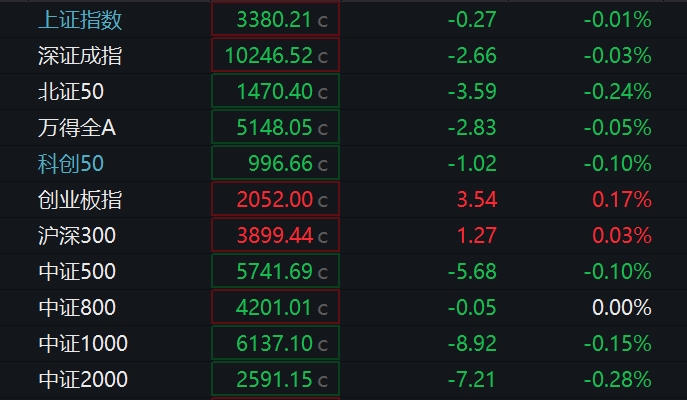
Task: Click the -0.15% percent change
Action: pyautogui.click(x=617, y=343)
